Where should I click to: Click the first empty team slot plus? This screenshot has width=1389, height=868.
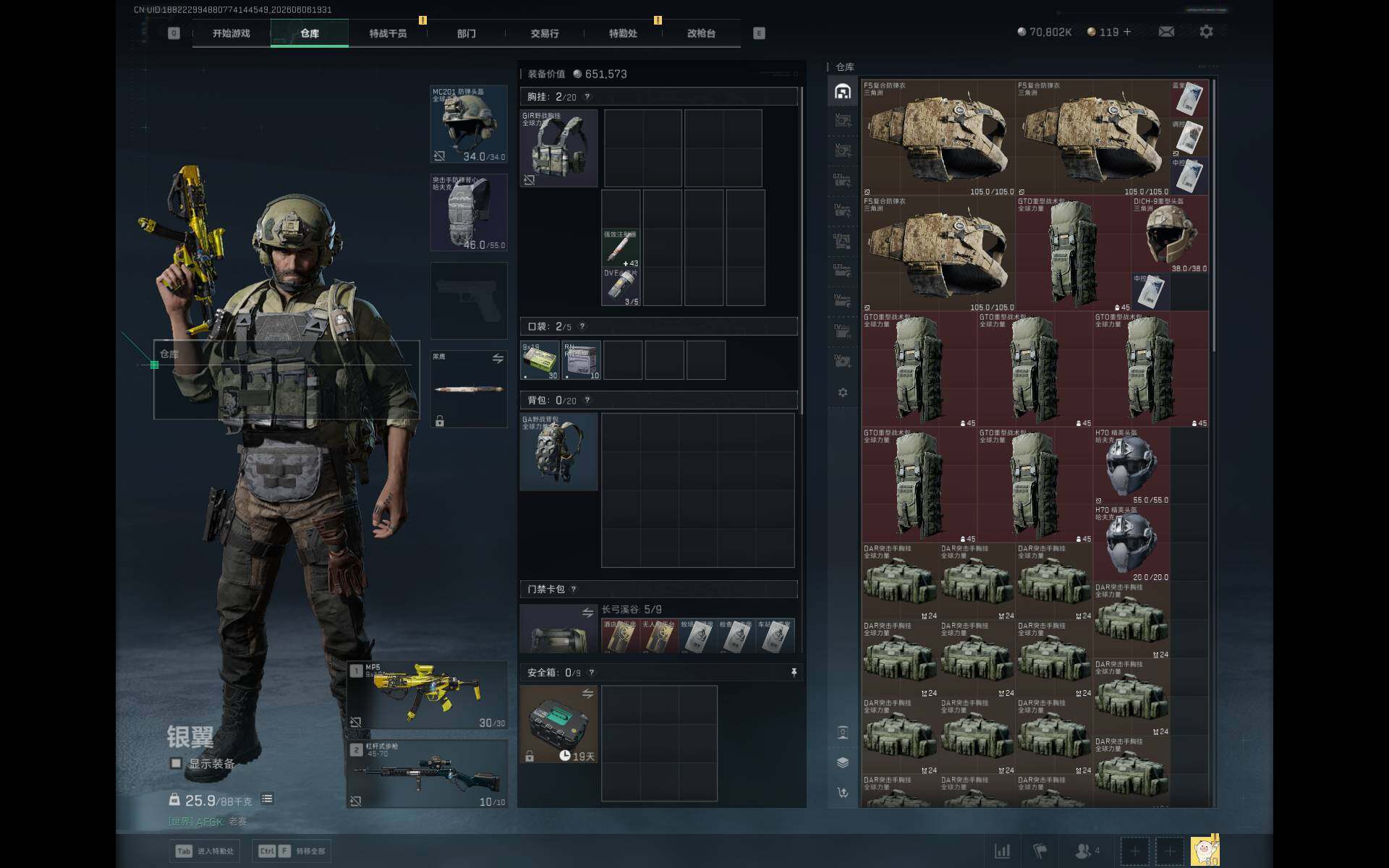(1134, 851)
